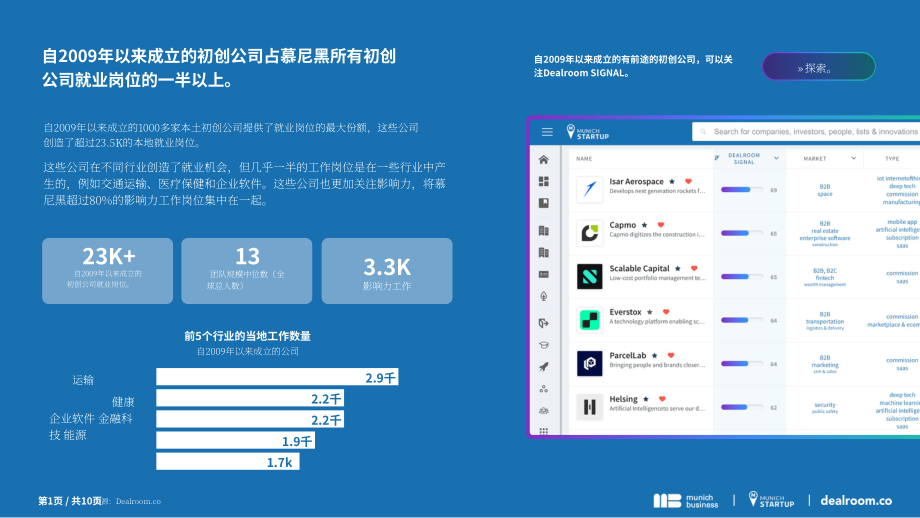Open the Helsing company name link
This screenshot has width=920, height=518.
[623, 399]
